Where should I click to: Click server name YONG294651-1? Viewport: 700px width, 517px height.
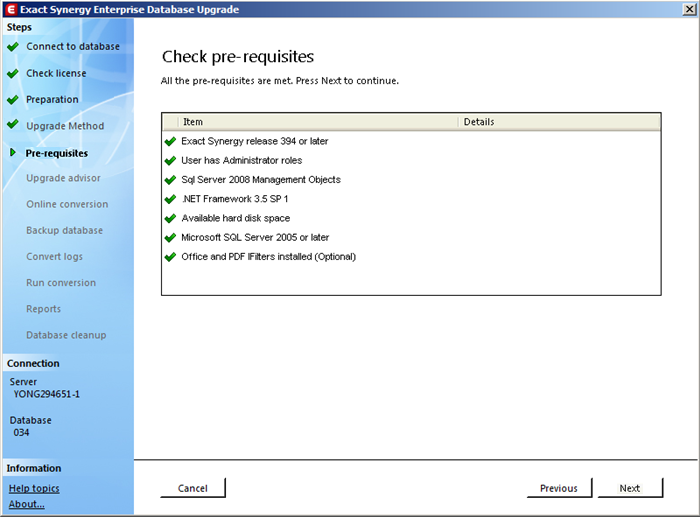point(46,394)
